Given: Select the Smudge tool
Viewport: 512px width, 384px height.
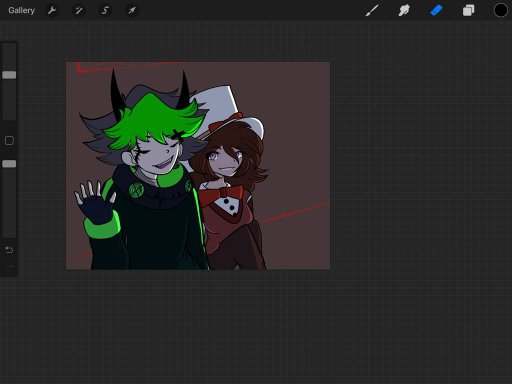Looking at the screenshot, I should point(404,11).
